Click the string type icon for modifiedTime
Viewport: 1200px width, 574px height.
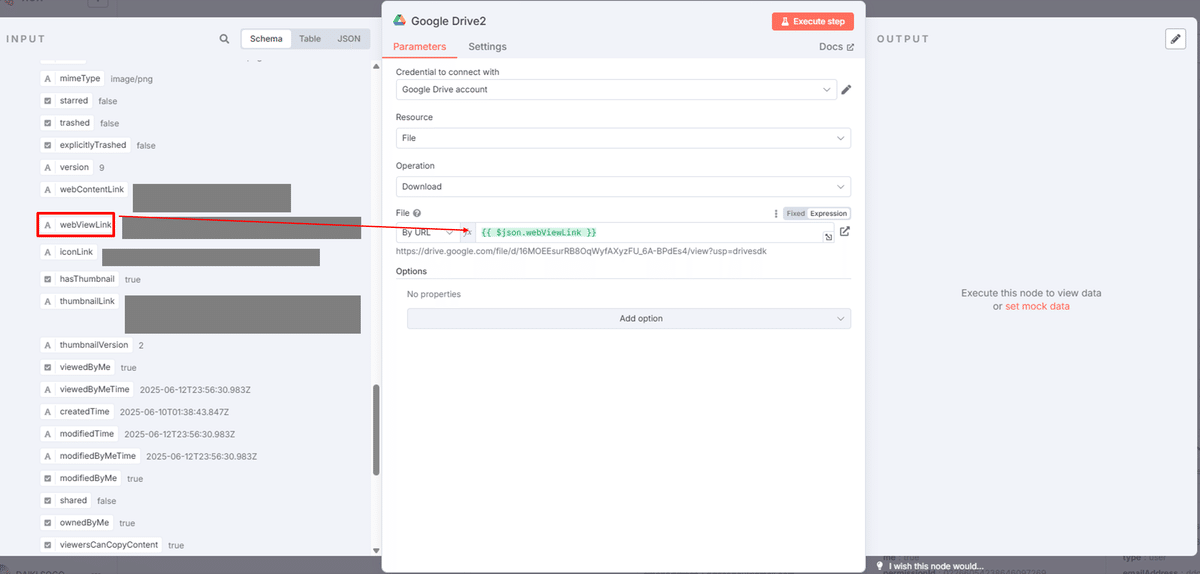(x=47, y=434)
